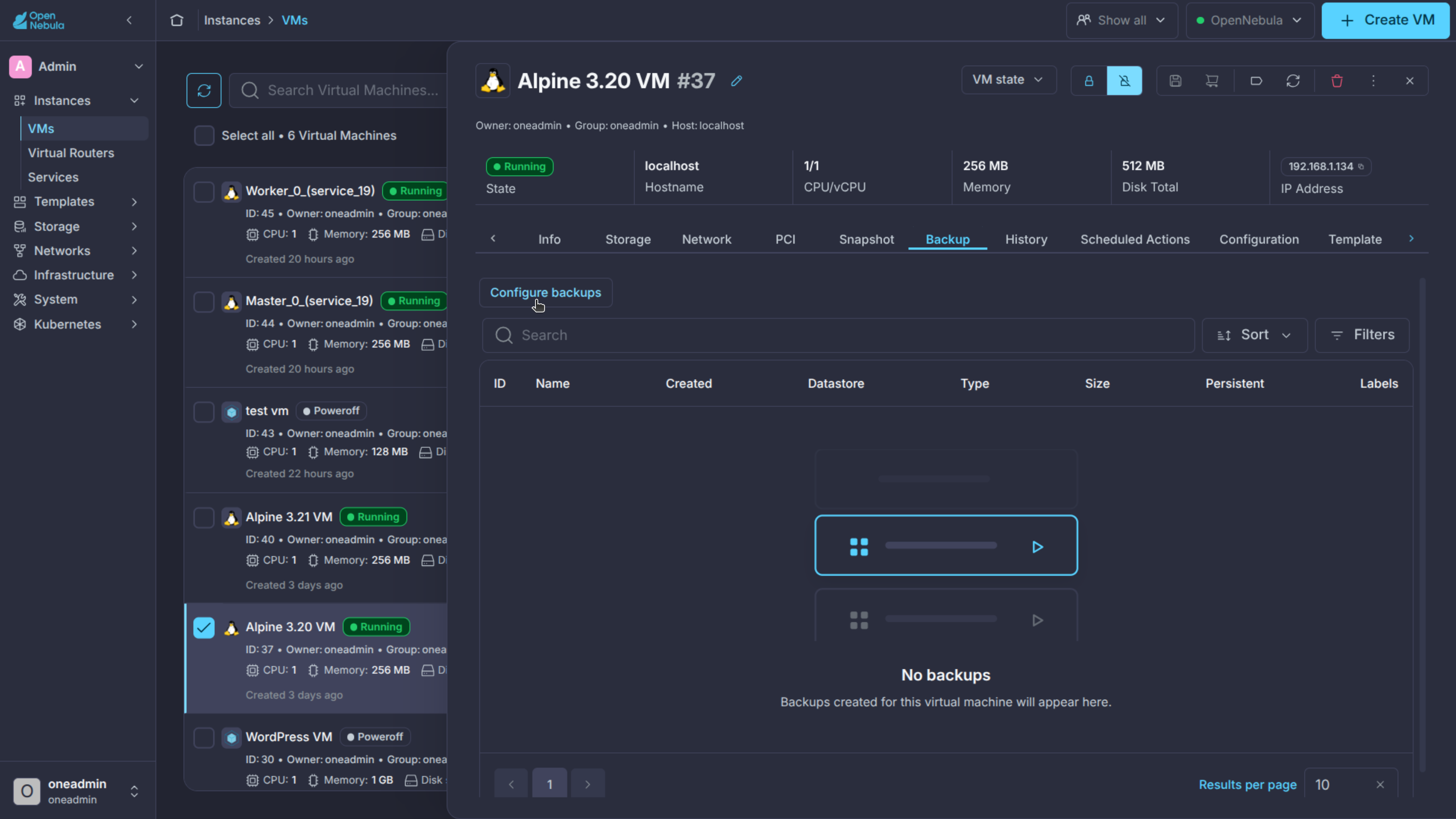Click the Networks sidebar icon
1456x819 pixels.
[x=20, y=250]
